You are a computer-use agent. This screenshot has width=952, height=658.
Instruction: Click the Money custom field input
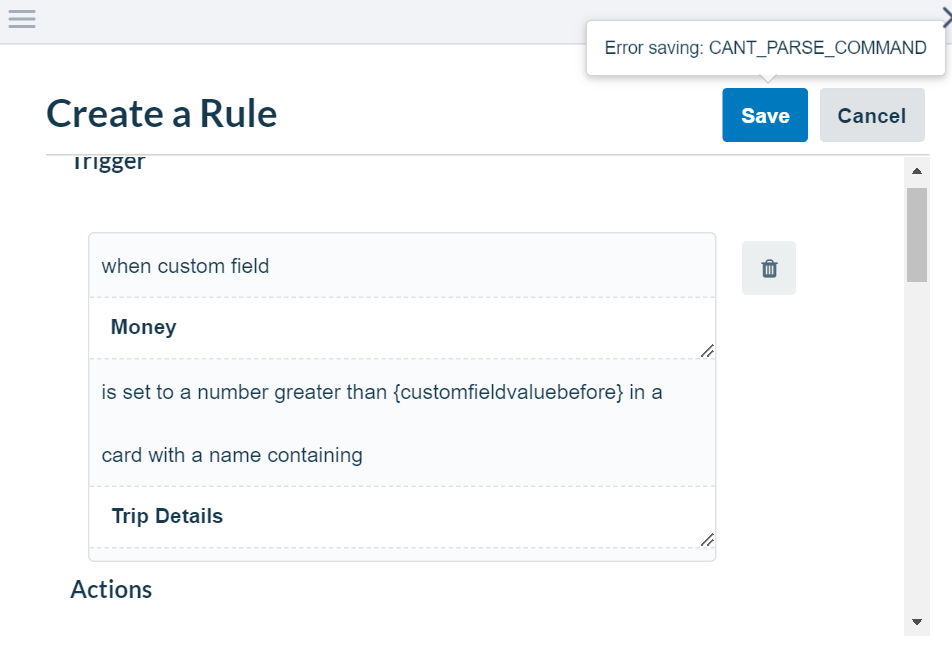pos(402,328)
